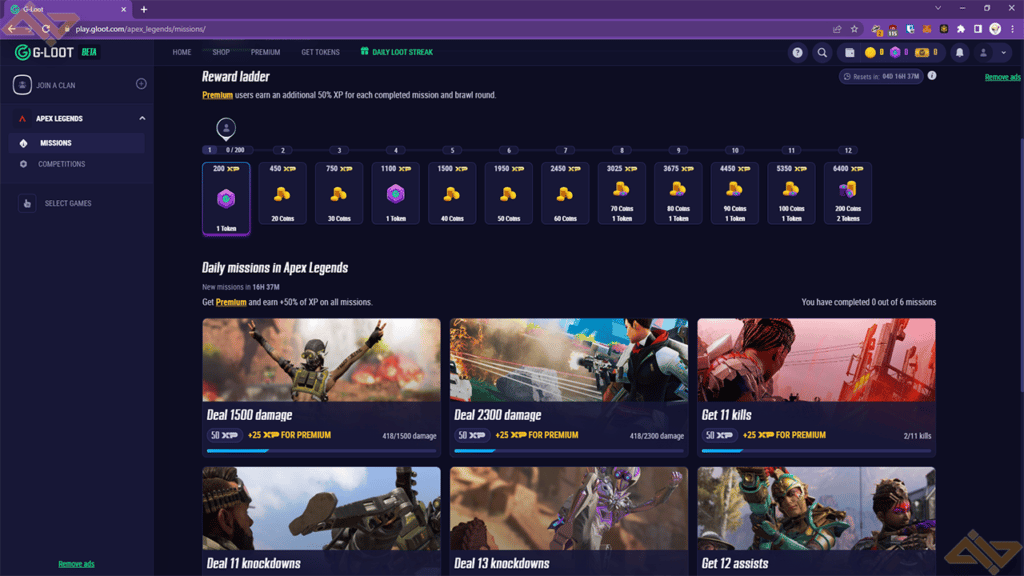The height and width of the screenshot is (576, 1024).
Task: Open the browser extensions puzzle icon
Action: [961, 29]
